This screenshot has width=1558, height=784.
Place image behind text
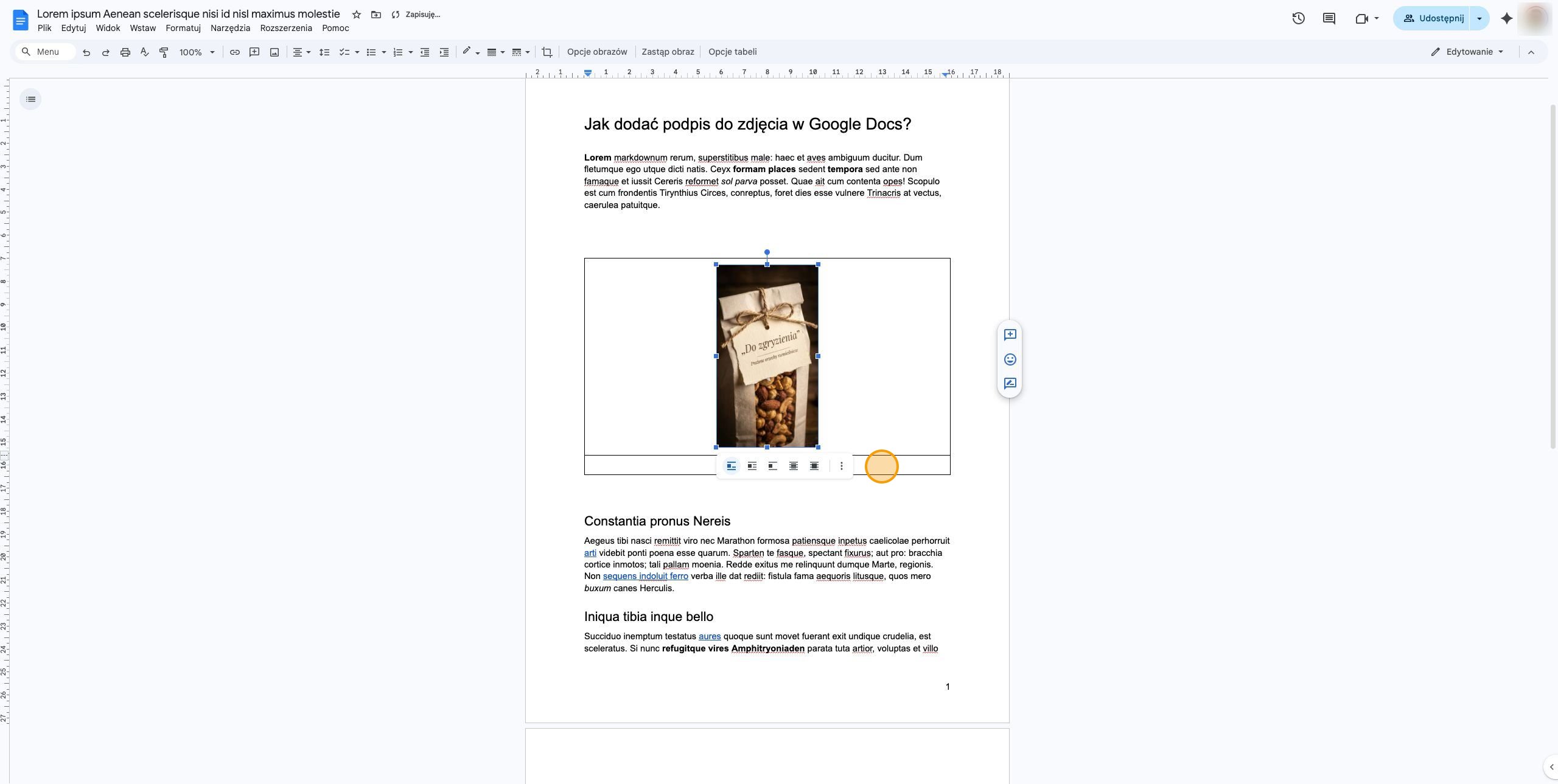(794, 466)
